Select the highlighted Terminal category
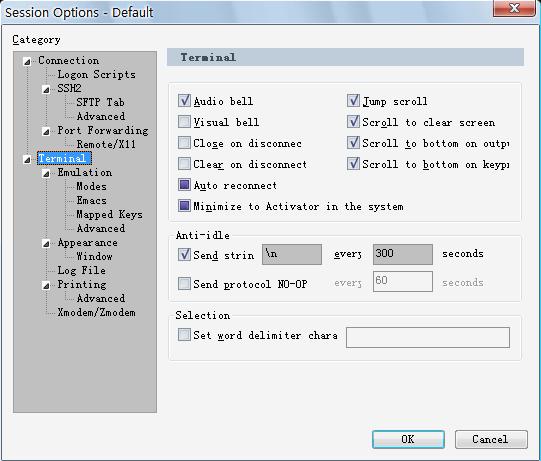541x461 pixels. [x=64, y=158]
